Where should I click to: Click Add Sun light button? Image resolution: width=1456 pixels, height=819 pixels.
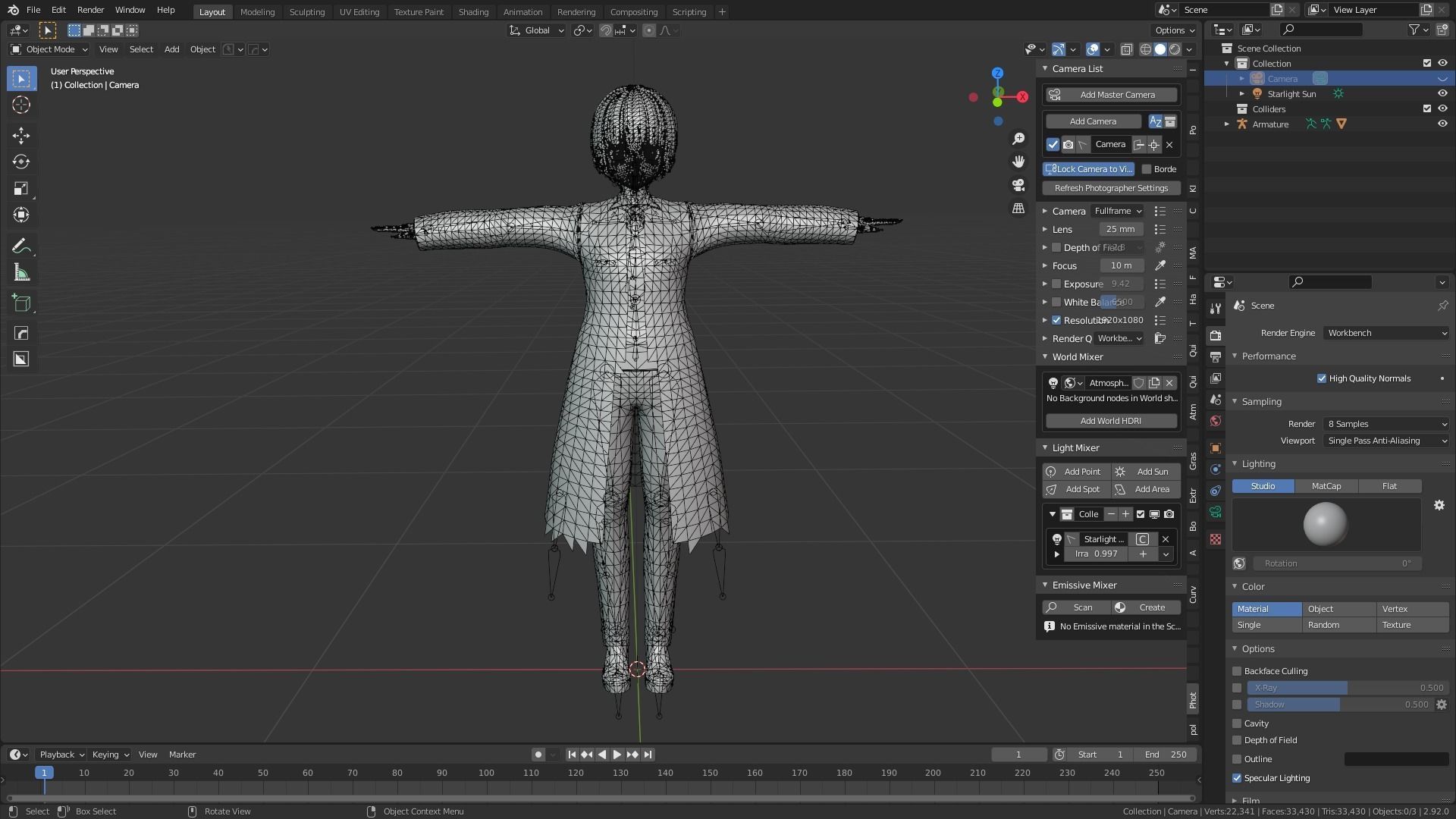coord(1146,472)
